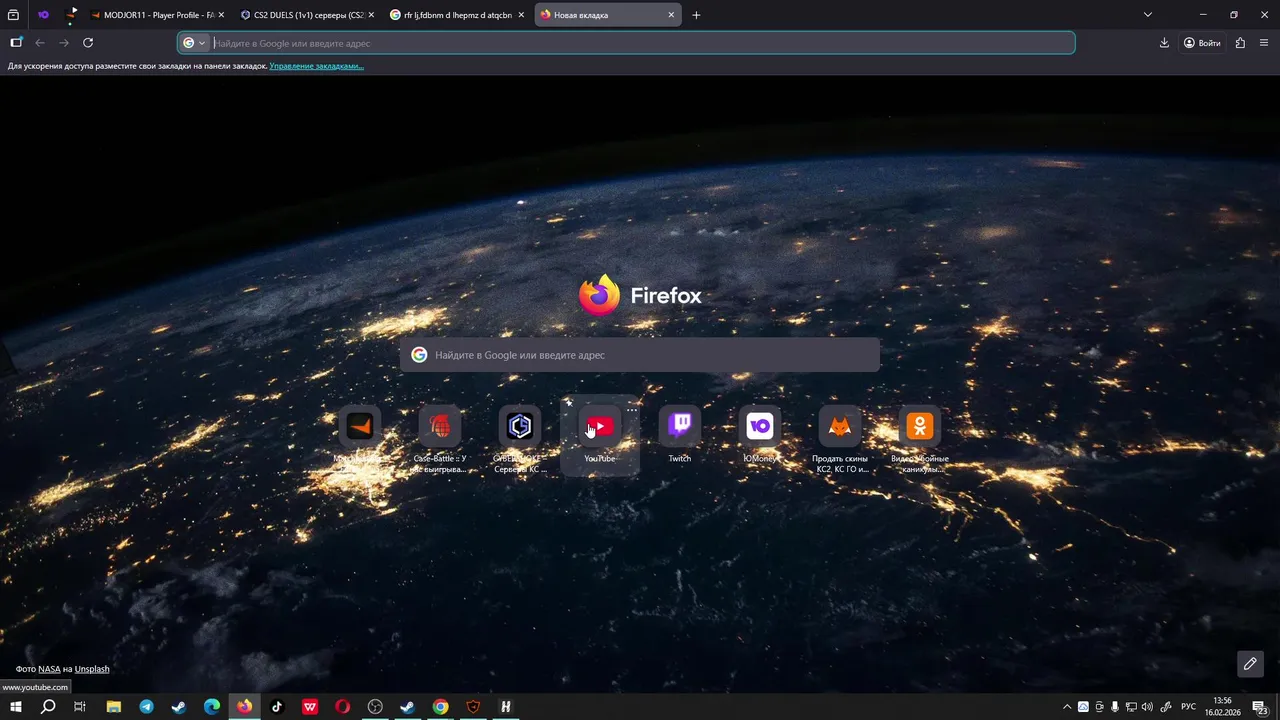Reload the page with the refresh button
The width and height of the screenshot is (1280, 720).
point(88,43)
